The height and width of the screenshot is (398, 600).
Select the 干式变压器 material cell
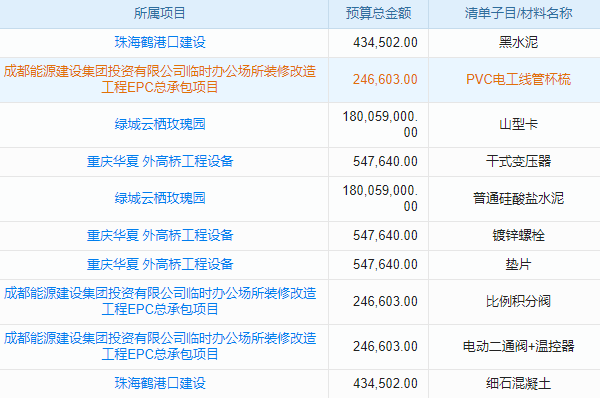pos(518,161)
